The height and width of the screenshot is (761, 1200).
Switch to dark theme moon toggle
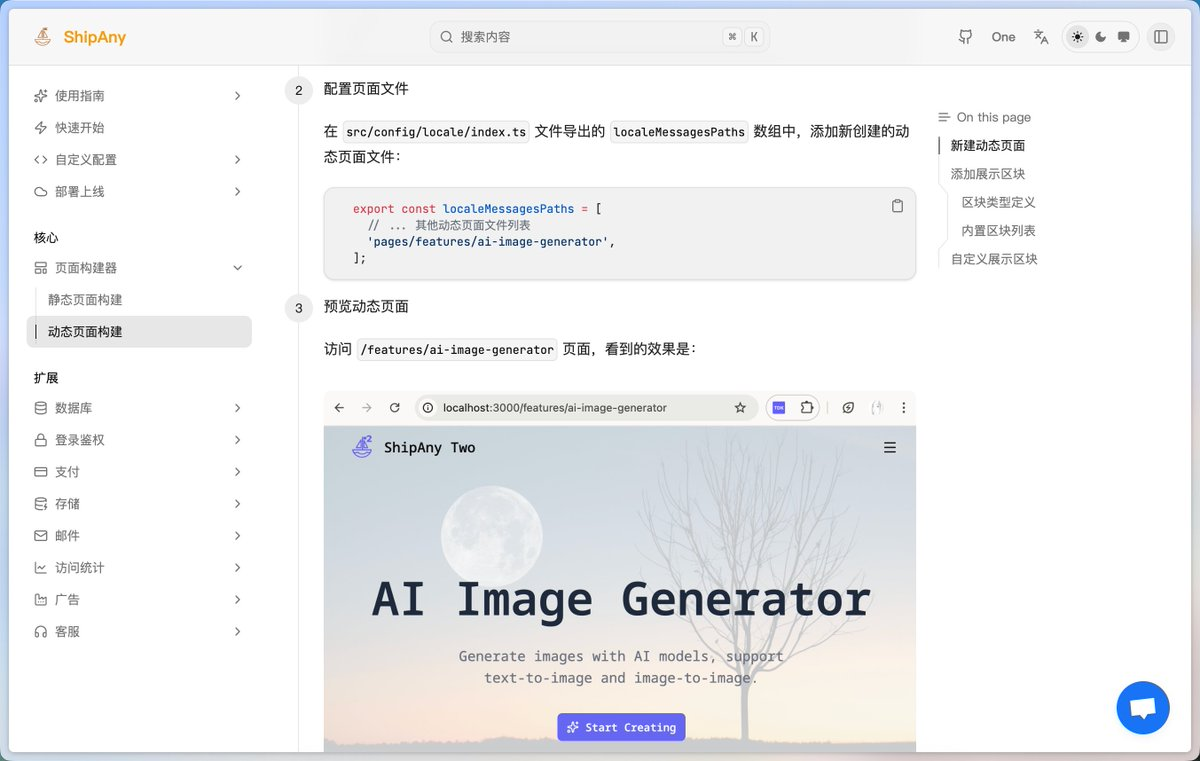1101,37
